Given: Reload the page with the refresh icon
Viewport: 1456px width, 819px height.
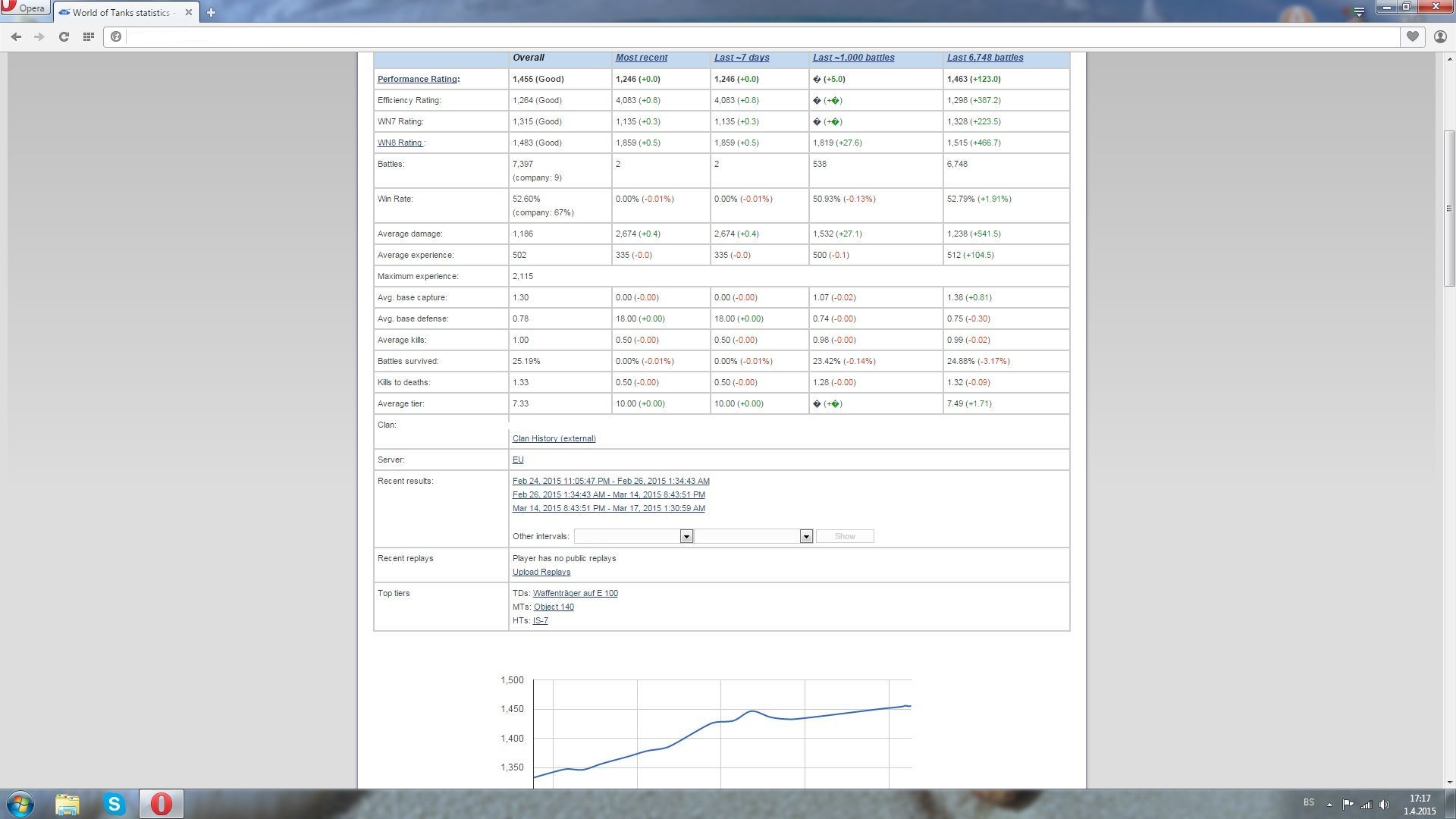Looking at the screenshot, I should point(64,36).
